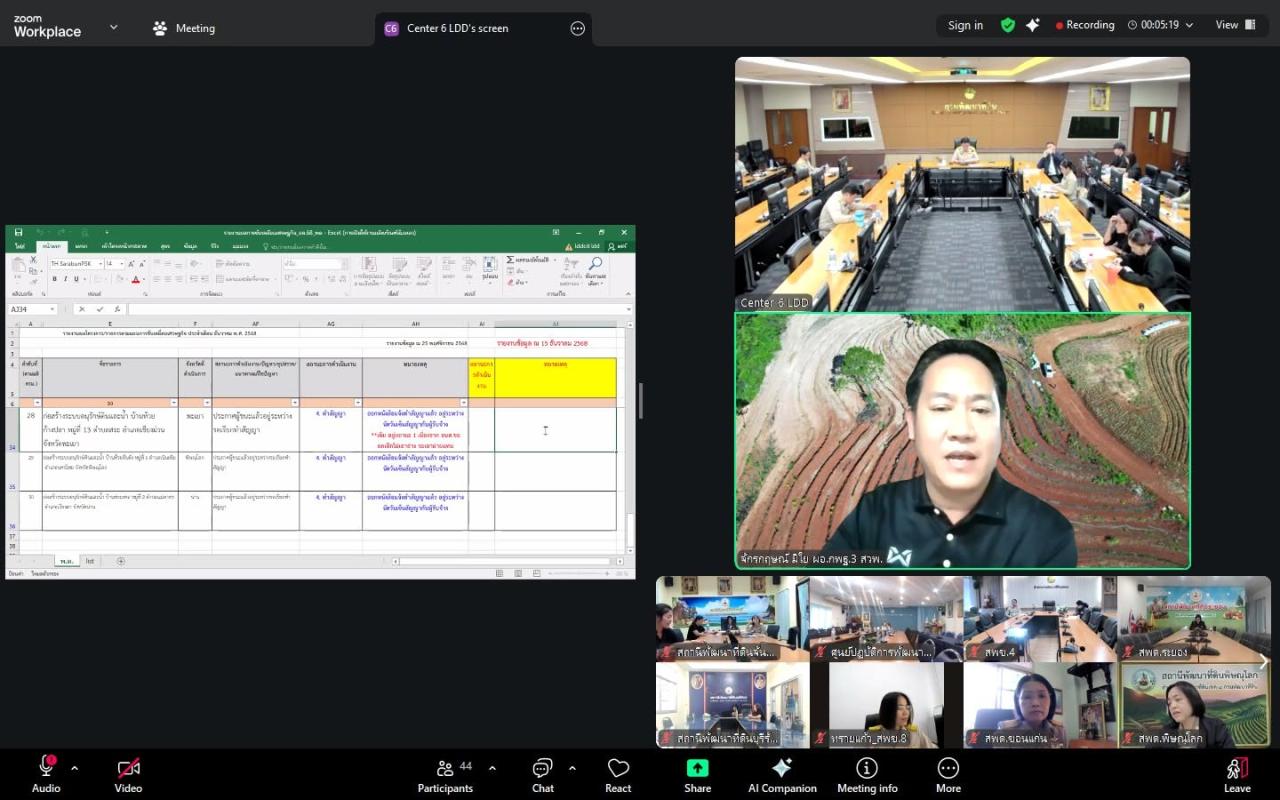
Task: Open options for Center 6 LDD's screen tab
Action: coord(577,28)
